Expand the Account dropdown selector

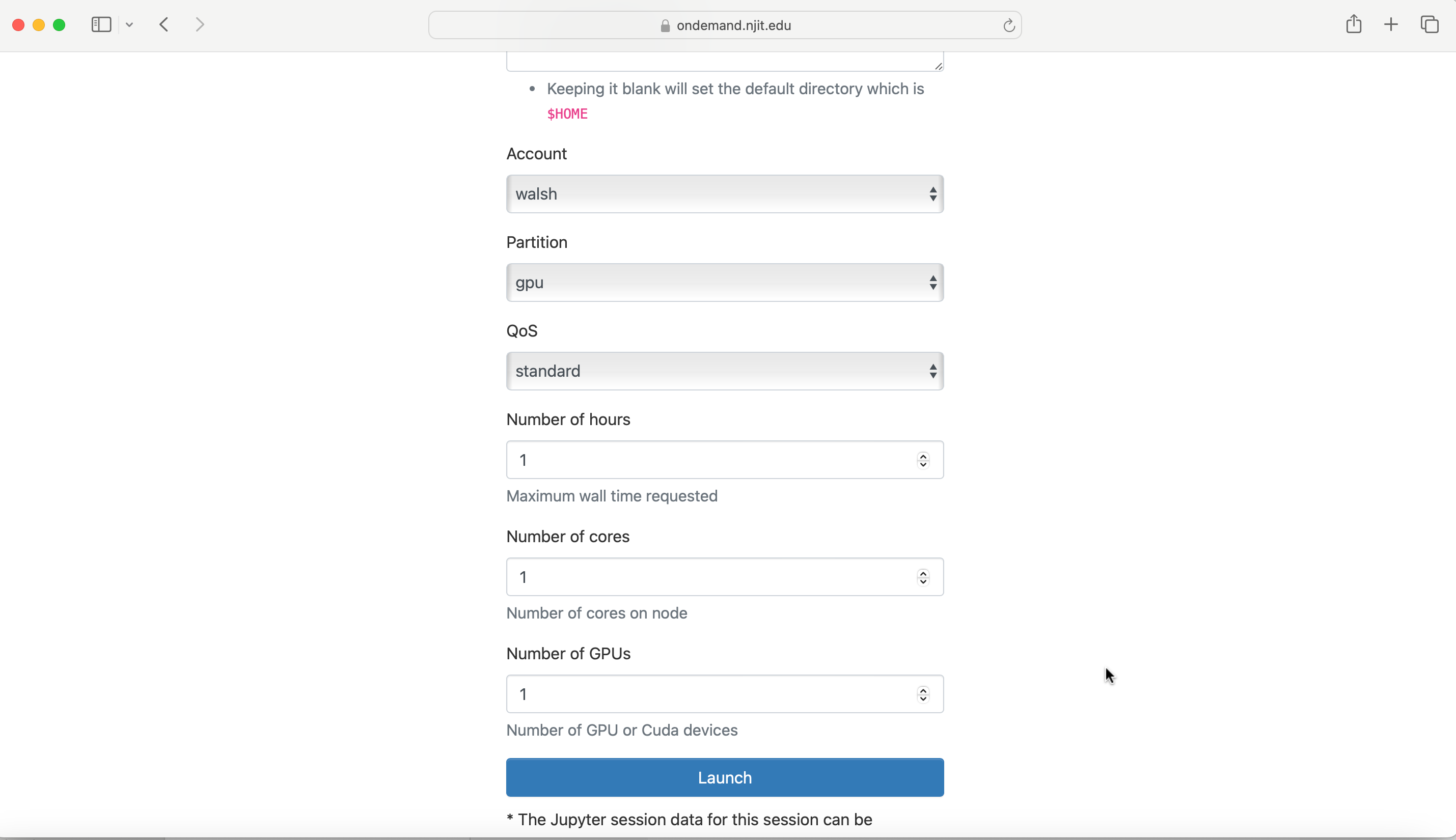(x=724, y=193)
